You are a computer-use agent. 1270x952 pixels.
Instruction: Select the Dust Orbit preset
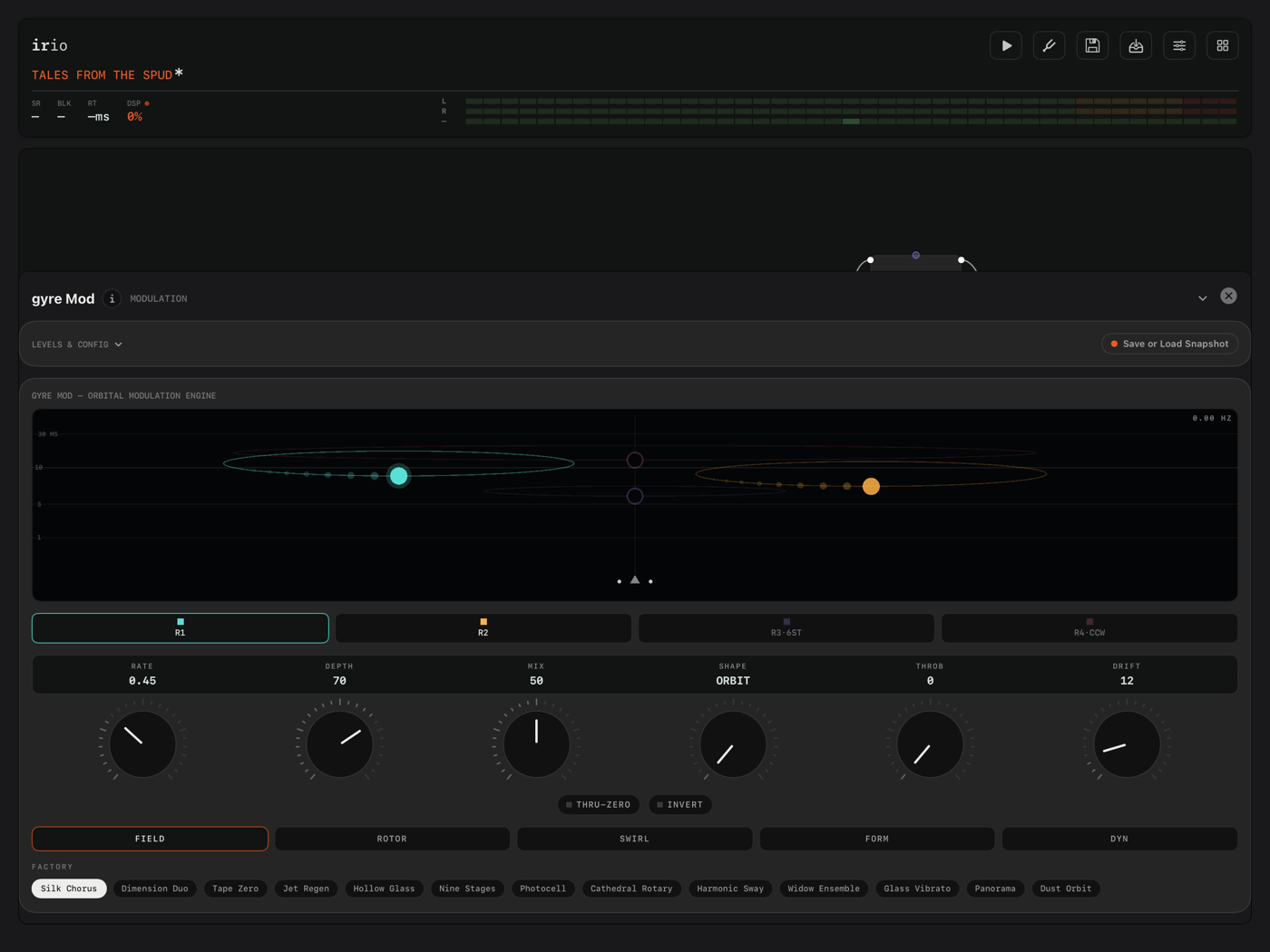[x=1066, y=889]
